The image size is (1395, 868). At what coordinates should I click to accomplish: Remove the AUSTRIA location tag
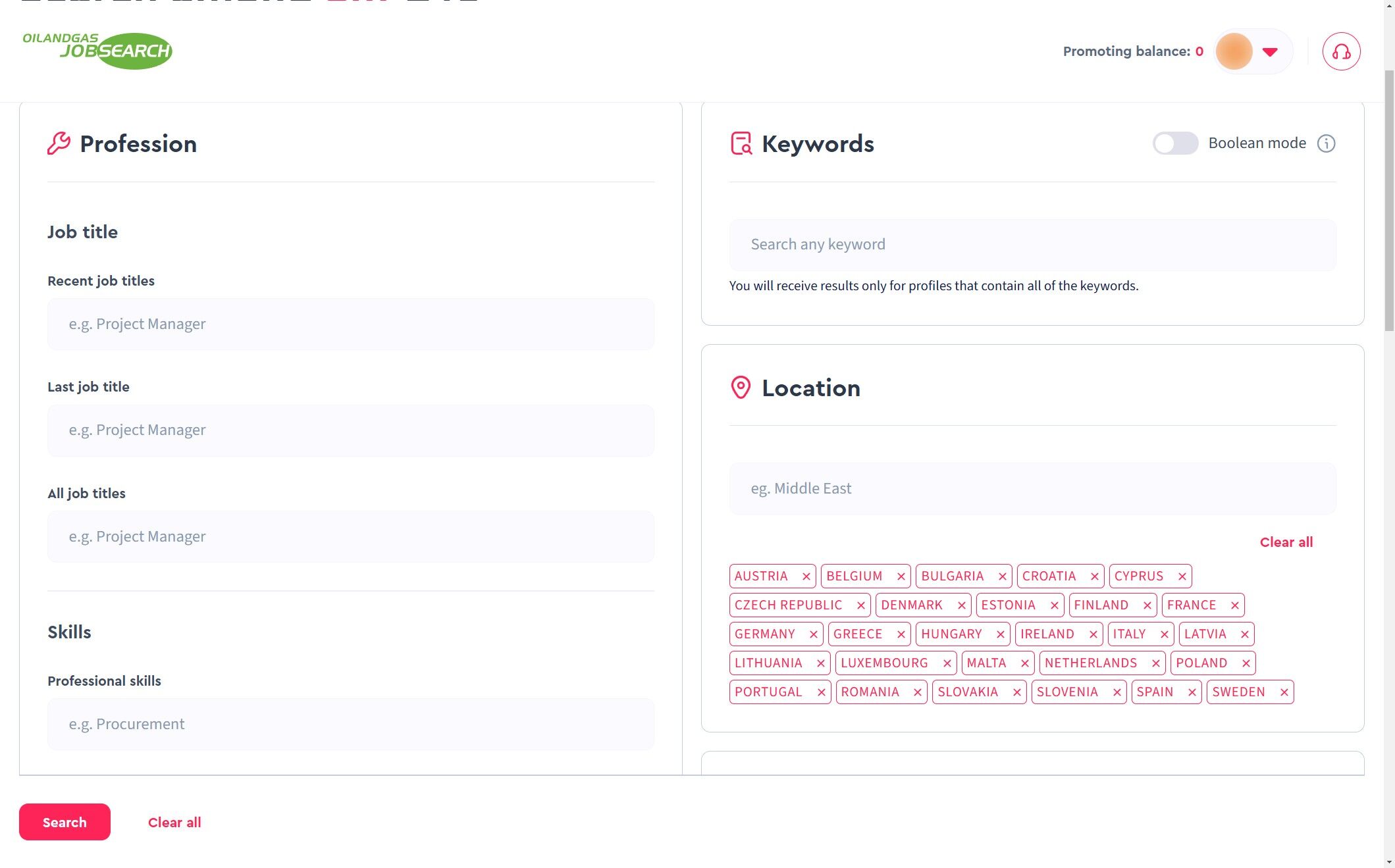tap(806, 576)
